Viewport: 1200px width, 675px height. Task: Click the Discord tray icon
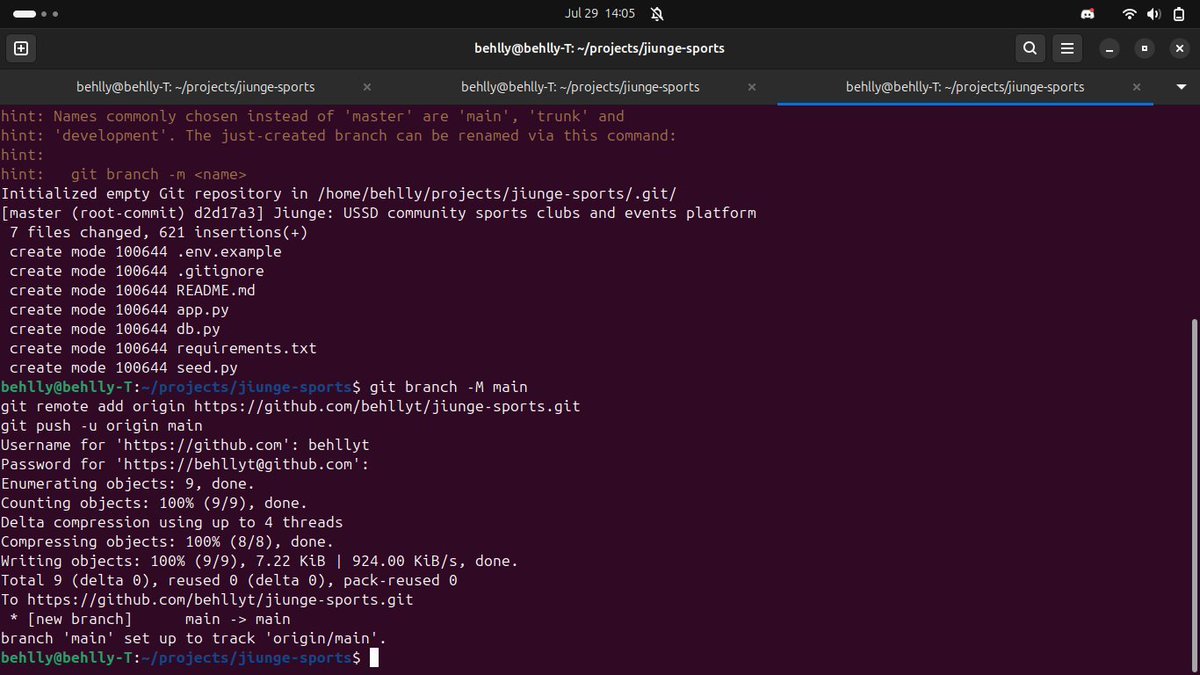(x=1088, y=14)
